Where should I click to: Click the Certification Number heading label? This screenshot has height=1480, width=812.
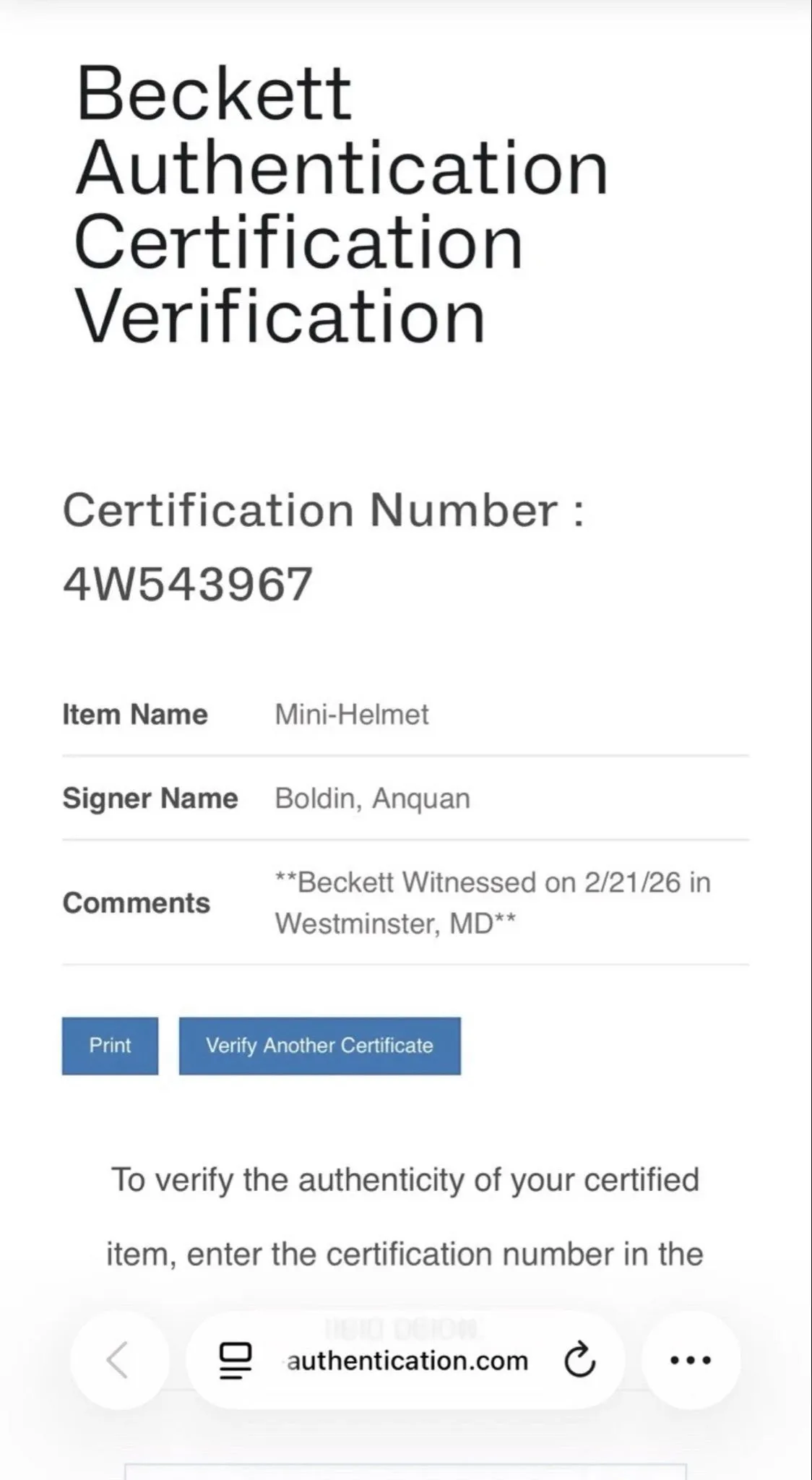324,510
